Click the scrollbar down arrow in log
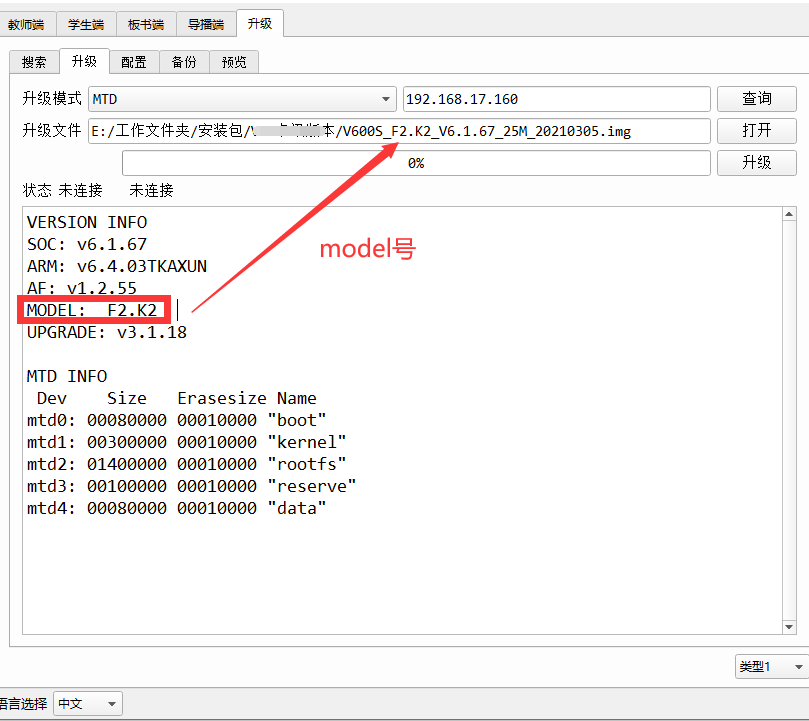Image resolution: width=809 pixels, height=721 pixels. click(789, 627)
